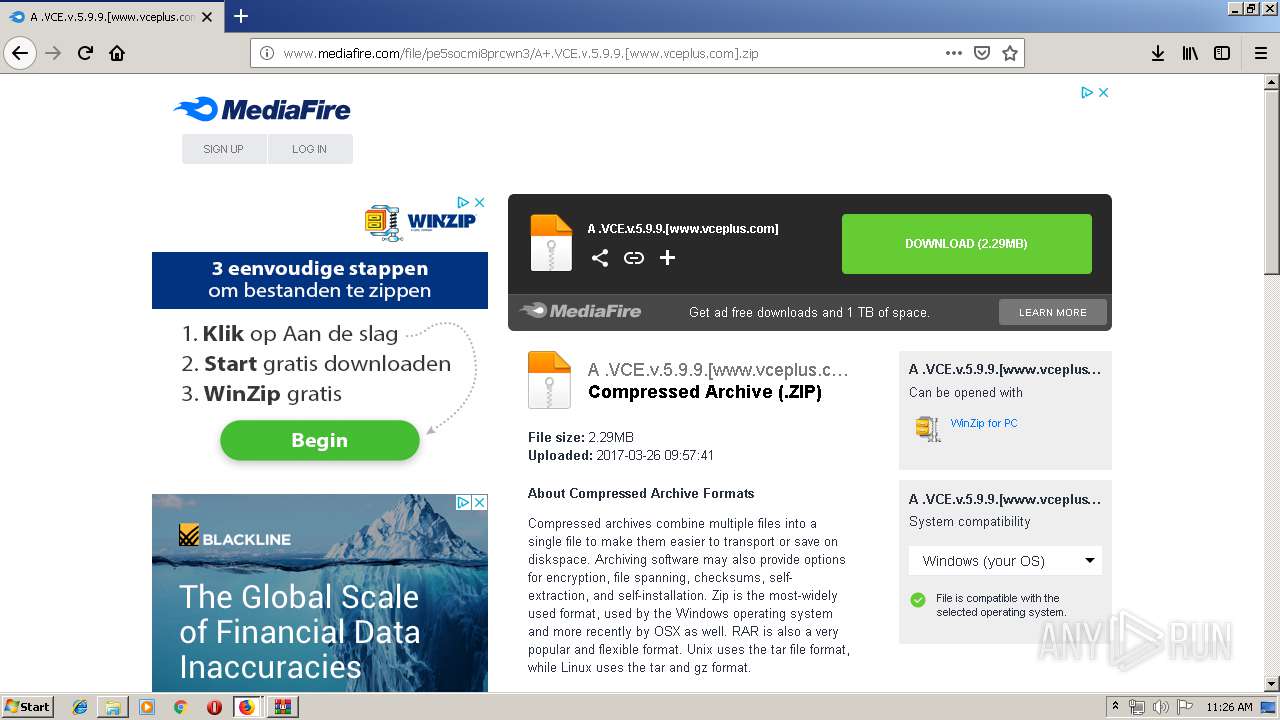
Task: Click the green Begin button in WinZip ad
Action: click(320, 440)
